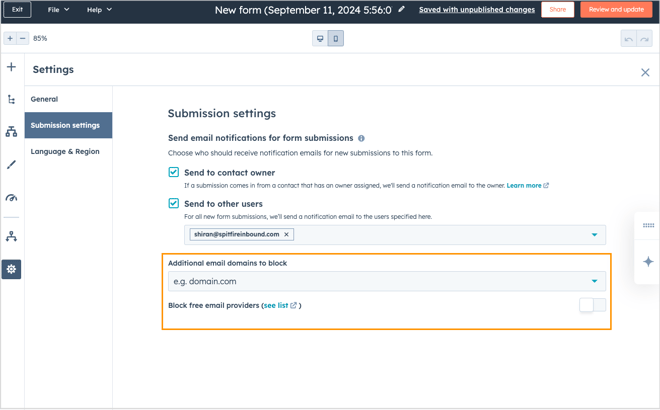The height and width of the screenshot is (410, 660).
Task: Close the Settings panel
Action: tap(645, 72)
